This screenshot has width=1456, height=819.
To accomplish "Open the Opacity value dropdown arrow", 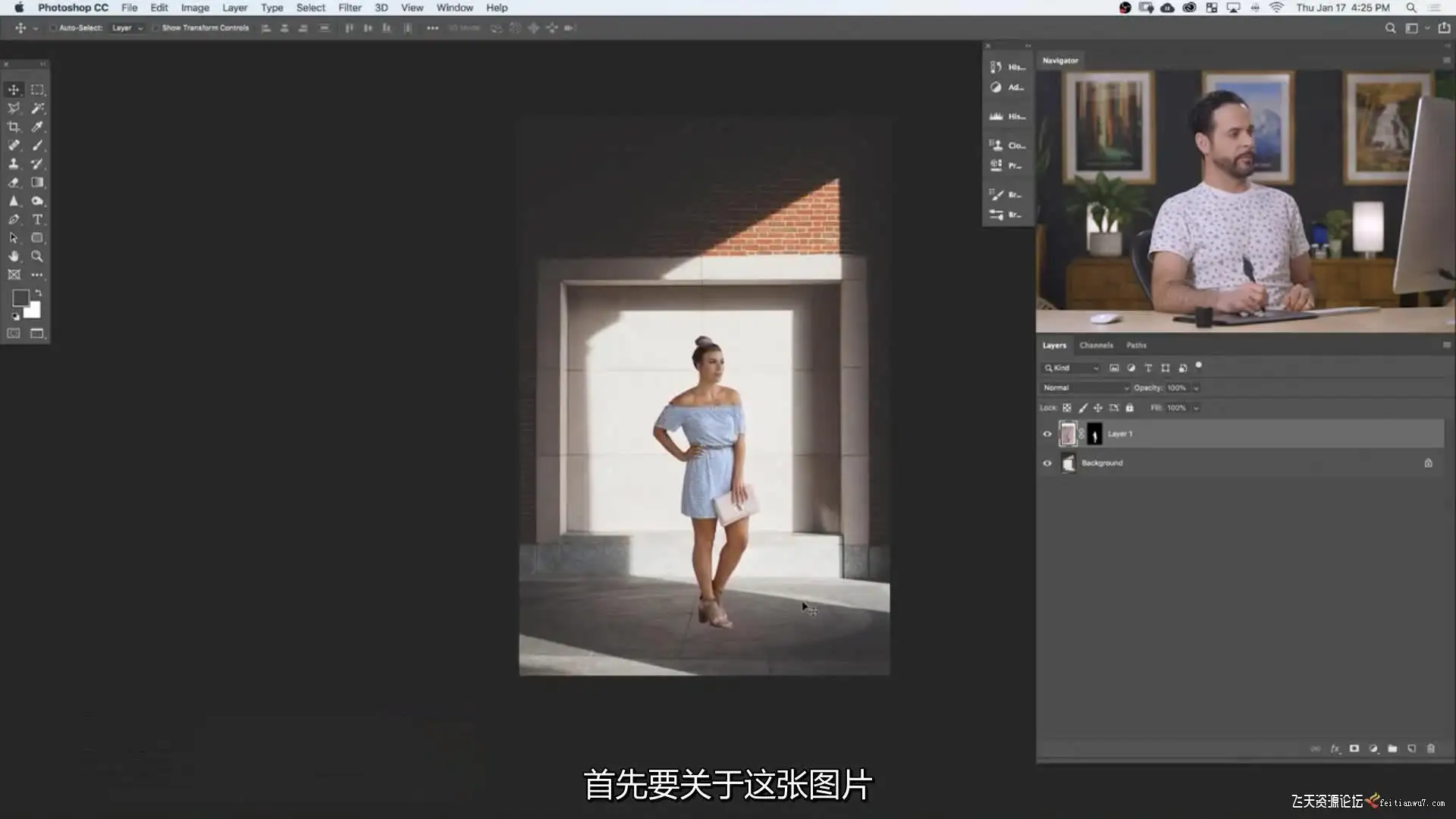I will point(1196,388).
